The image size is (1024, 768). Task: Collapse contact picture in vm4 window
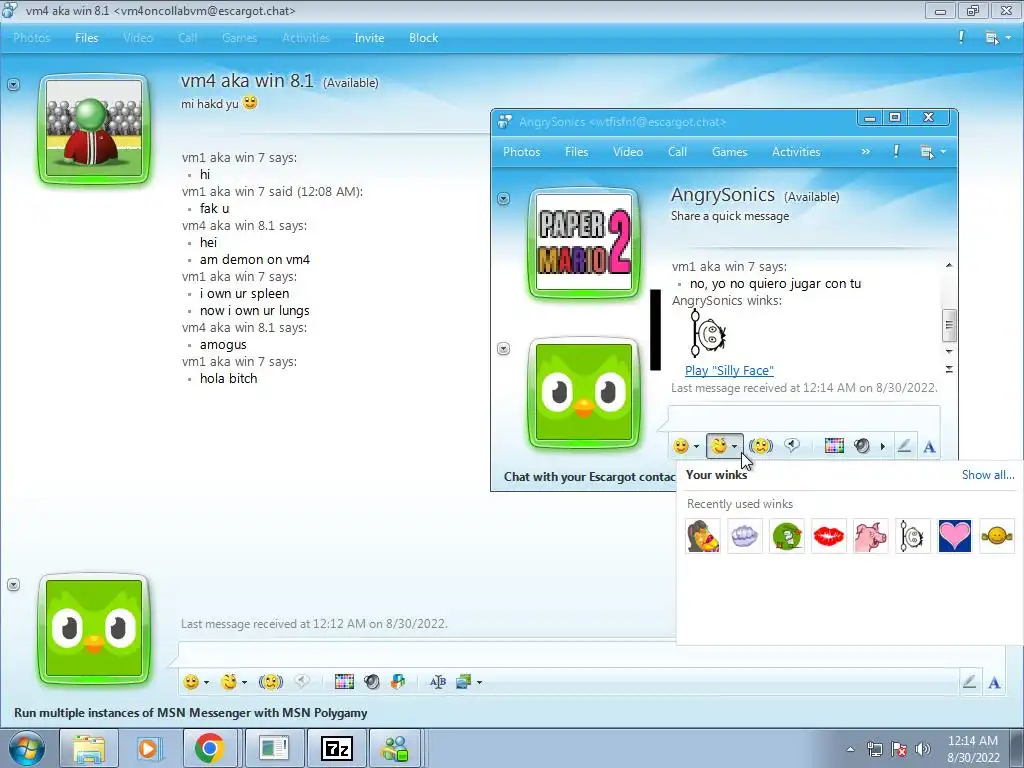pos(14,85)
